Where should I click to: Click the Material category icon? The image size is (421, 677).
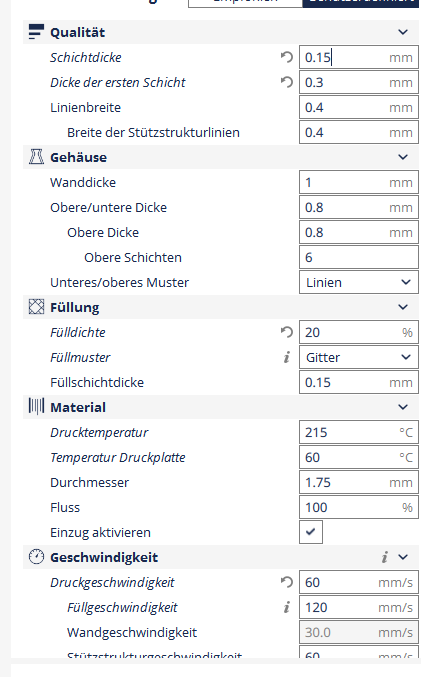(x=36, y=407)
